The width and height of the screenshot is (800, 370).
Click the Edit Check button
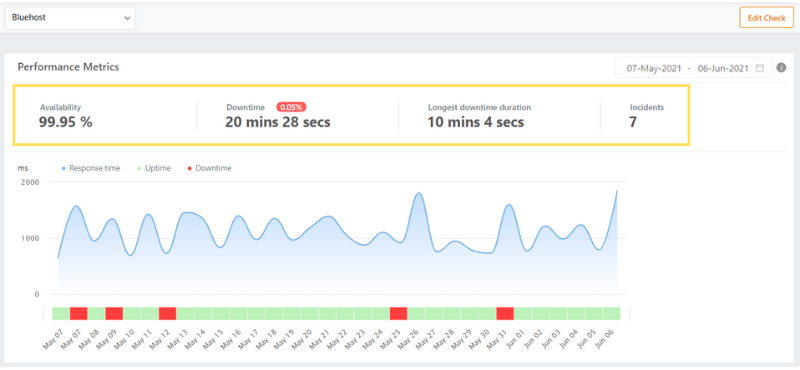(766, 18)
